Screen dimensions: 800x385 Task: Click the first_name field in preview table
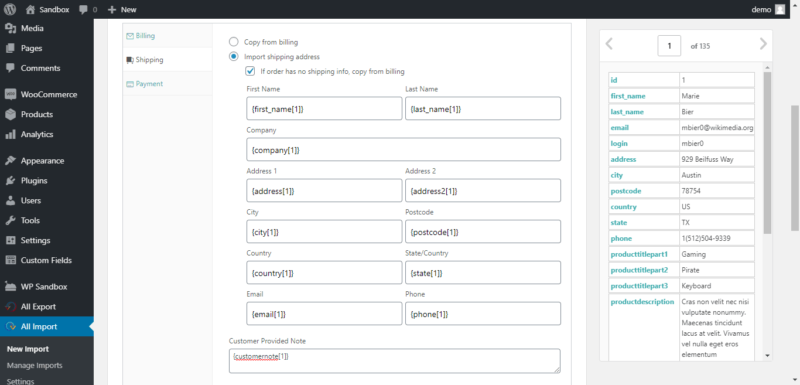[628, 96]
